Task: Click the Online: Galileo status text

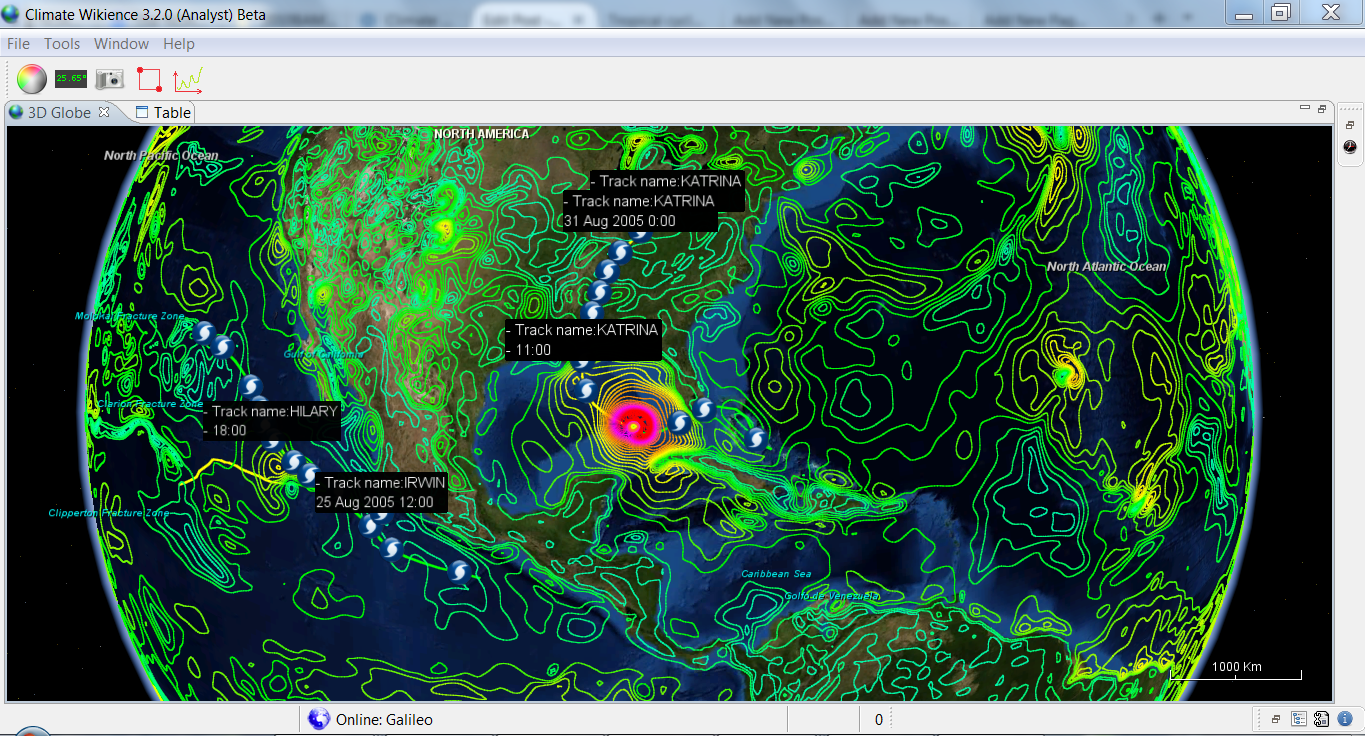Action: point(384,719)
